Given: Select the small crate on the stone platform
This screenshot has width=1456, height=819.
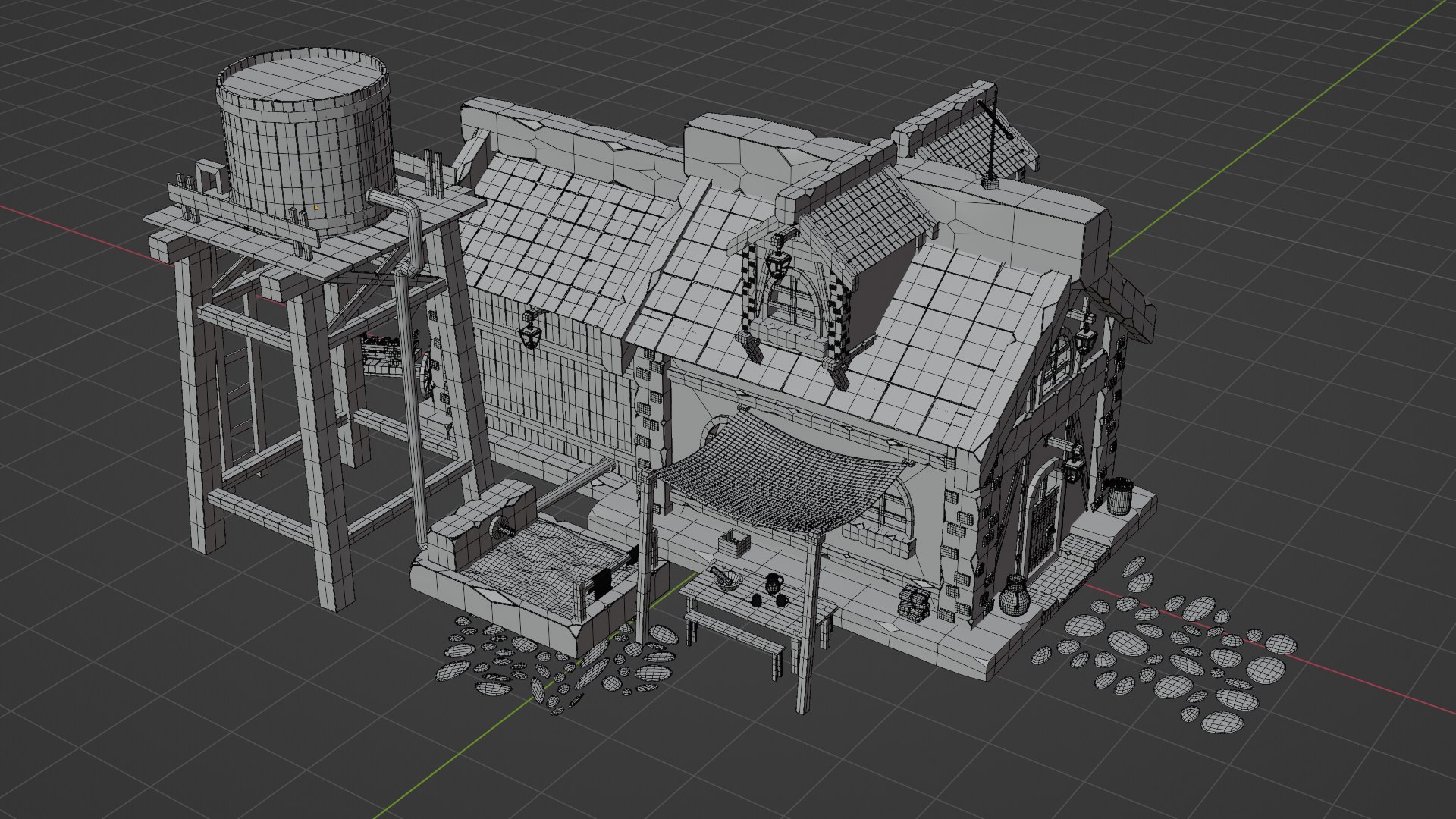Looking at the screenshot, I should pos(735,542).
